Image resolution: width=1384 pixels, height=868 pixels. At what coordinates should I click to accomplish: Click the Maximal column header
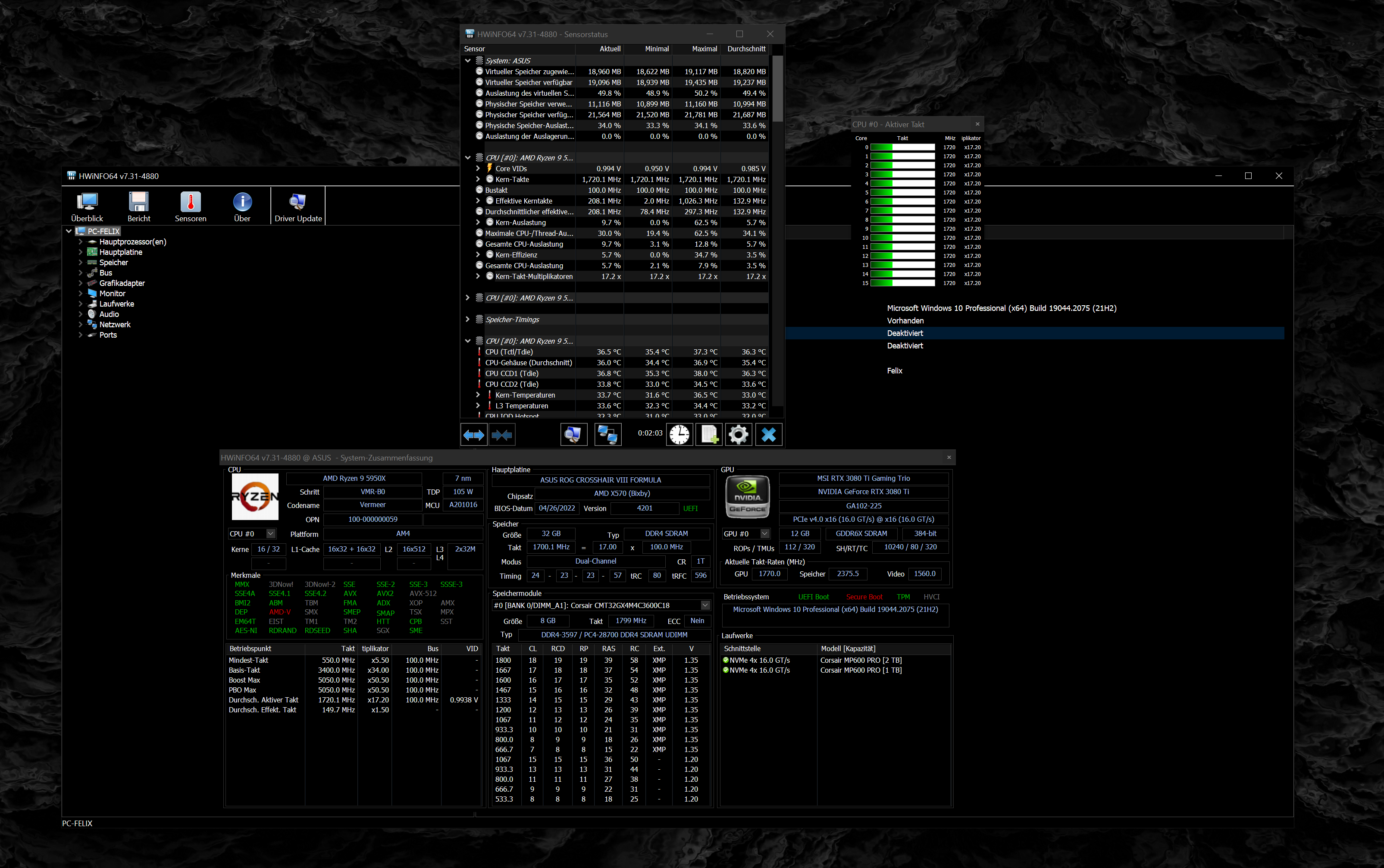point(704,49)
